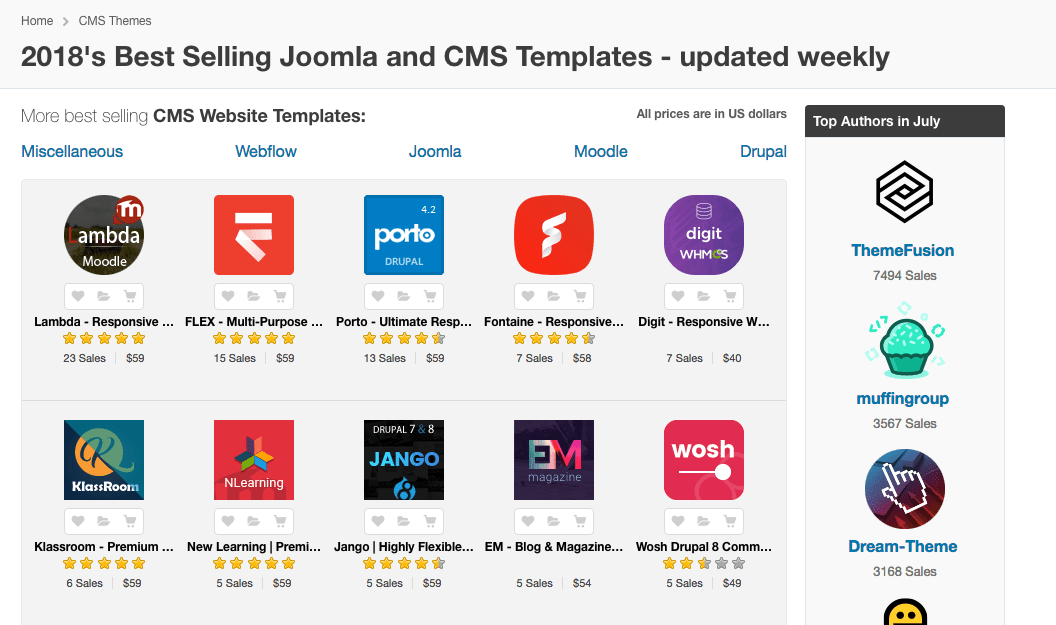Add EM magazine to collection folder

(554, 521)
